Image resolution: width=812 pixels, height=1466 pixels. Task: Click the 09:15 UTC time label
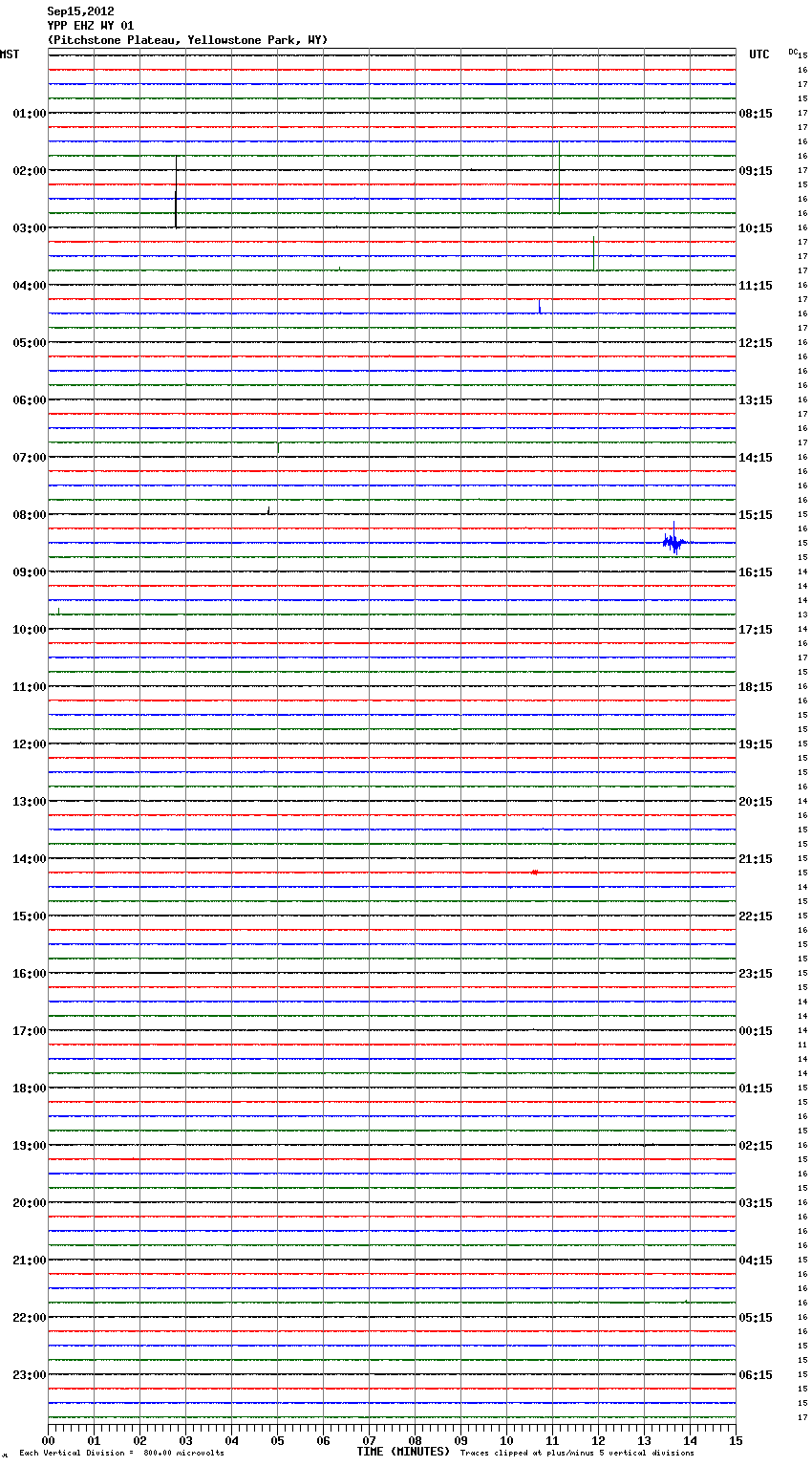coord(756,171)
